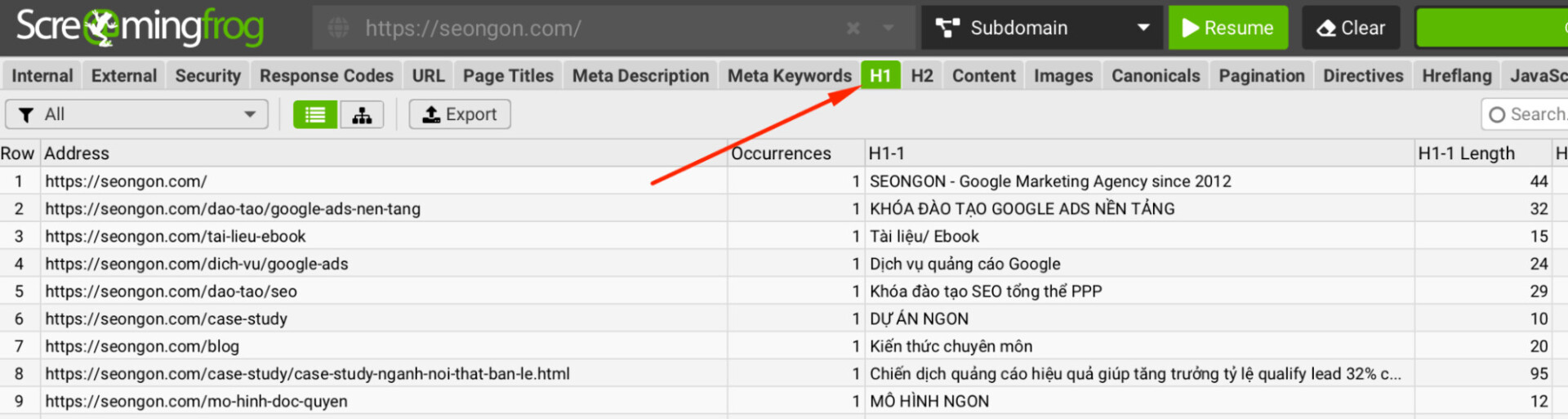Sort by the Address column header
1568x419 pixels.
384,154
